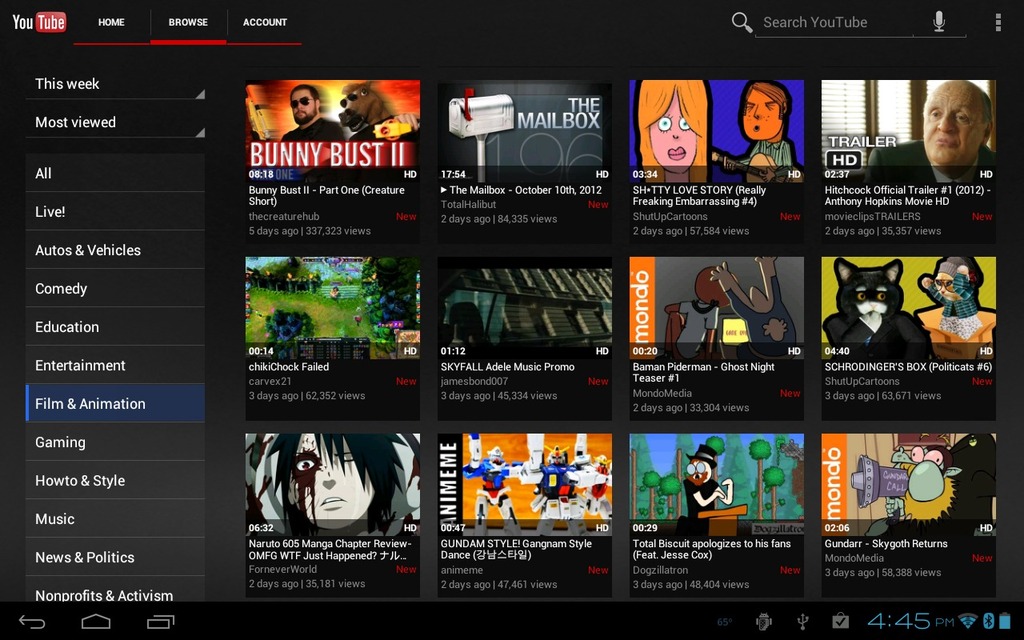Click the 'Gundarr - Skygoth Returns' title
This screenshot has height=640, width=1024.
[x=886, y=543]
